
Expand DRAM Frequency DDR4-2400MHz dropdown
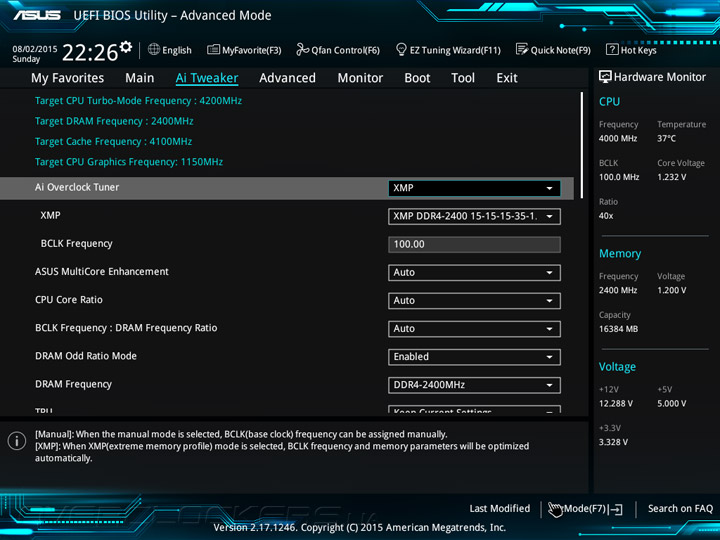point(474,385)
